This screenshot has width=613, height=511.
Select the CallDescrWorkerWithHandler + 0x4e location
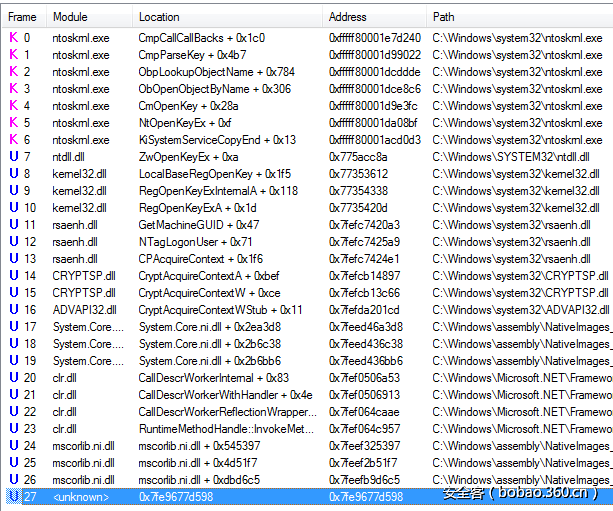coord(226,395)
